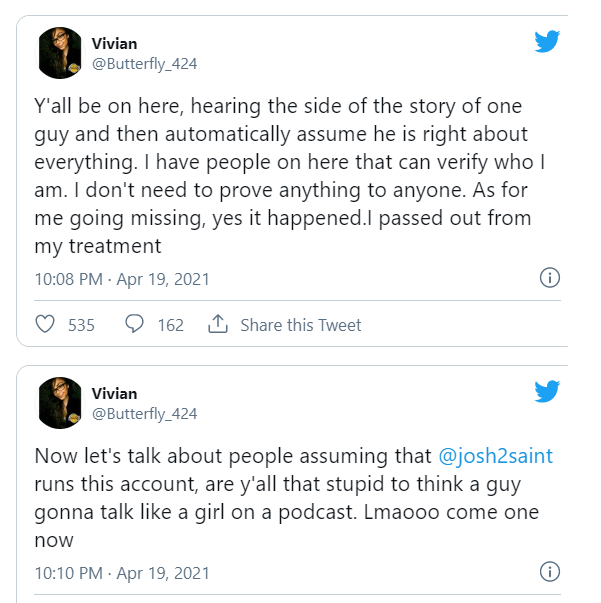Open the 10:10 PM · Apr 19, 2021 timestamp
The width and height of the screenshot is (601, 603).
pos(122,573)
